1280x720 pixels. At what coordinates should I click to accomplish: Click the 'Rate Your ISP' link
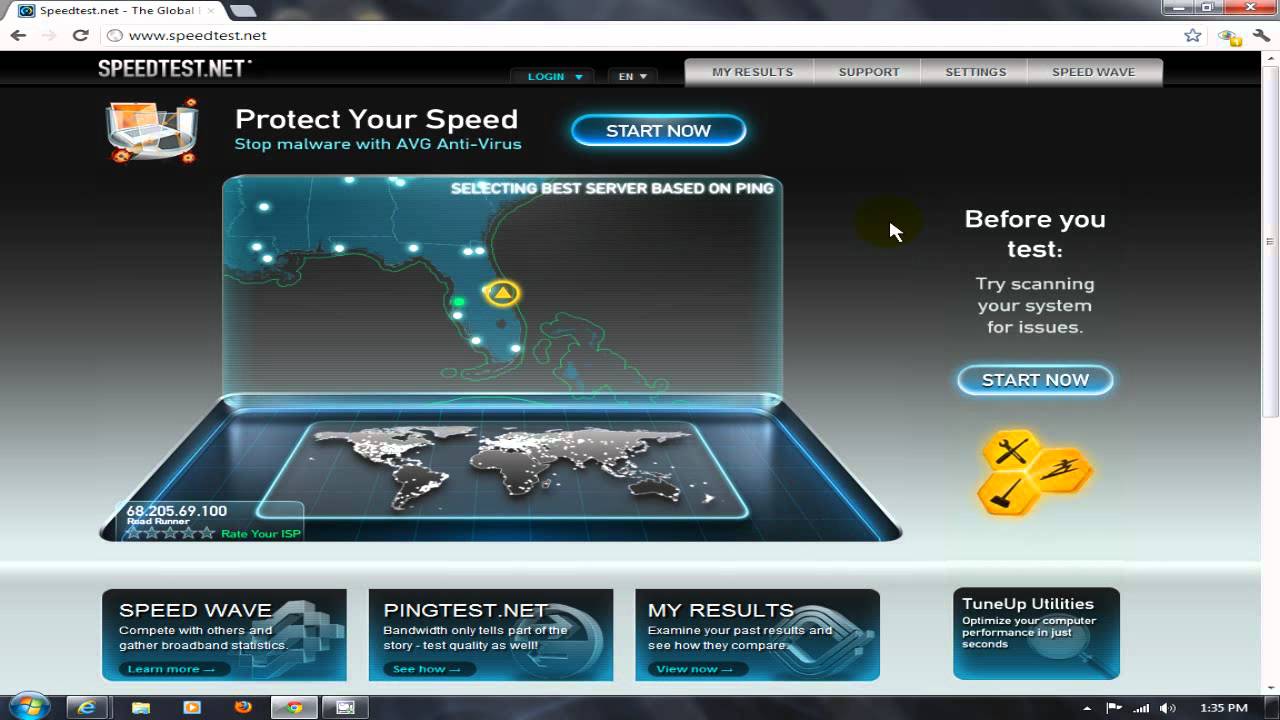coord(260,534)
